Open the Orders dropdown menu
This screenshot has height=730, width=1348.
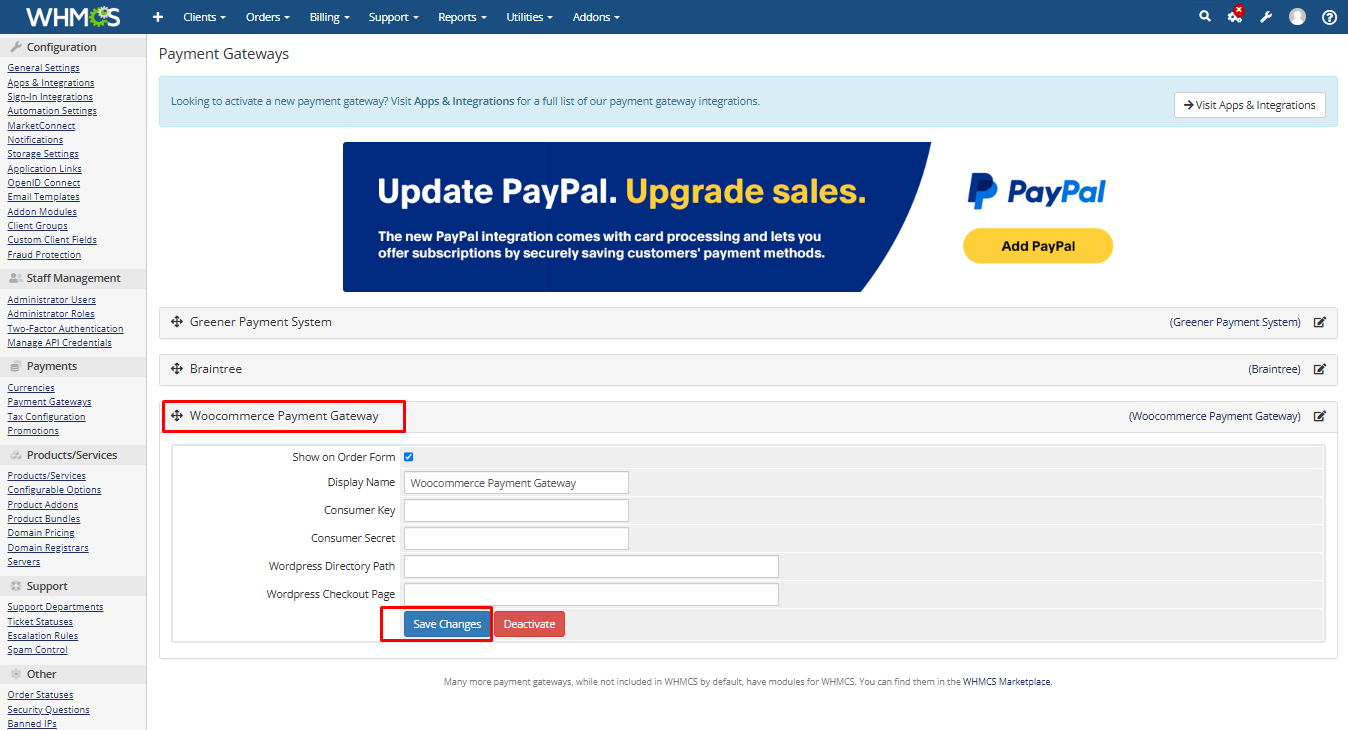coord(268,17)
